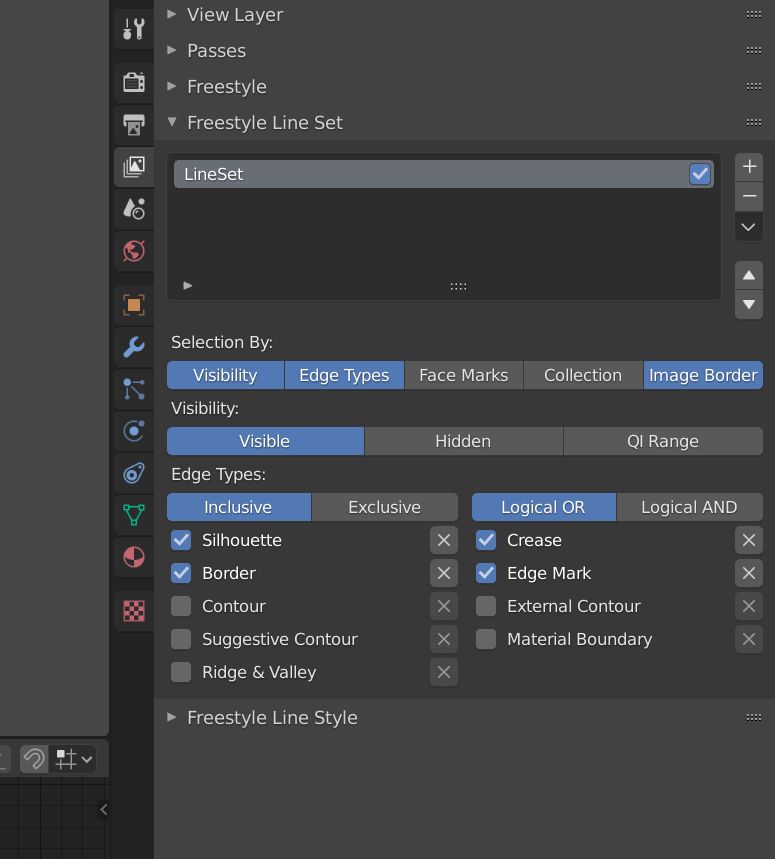Screen dimensions: 775x859
Task: Exclude Contour edges with X button
Action: tap(444, 606)
